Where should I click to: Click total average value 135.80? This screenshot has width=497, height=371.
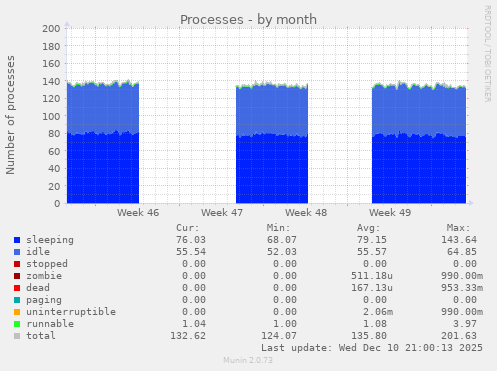click(x=369, y=336)
